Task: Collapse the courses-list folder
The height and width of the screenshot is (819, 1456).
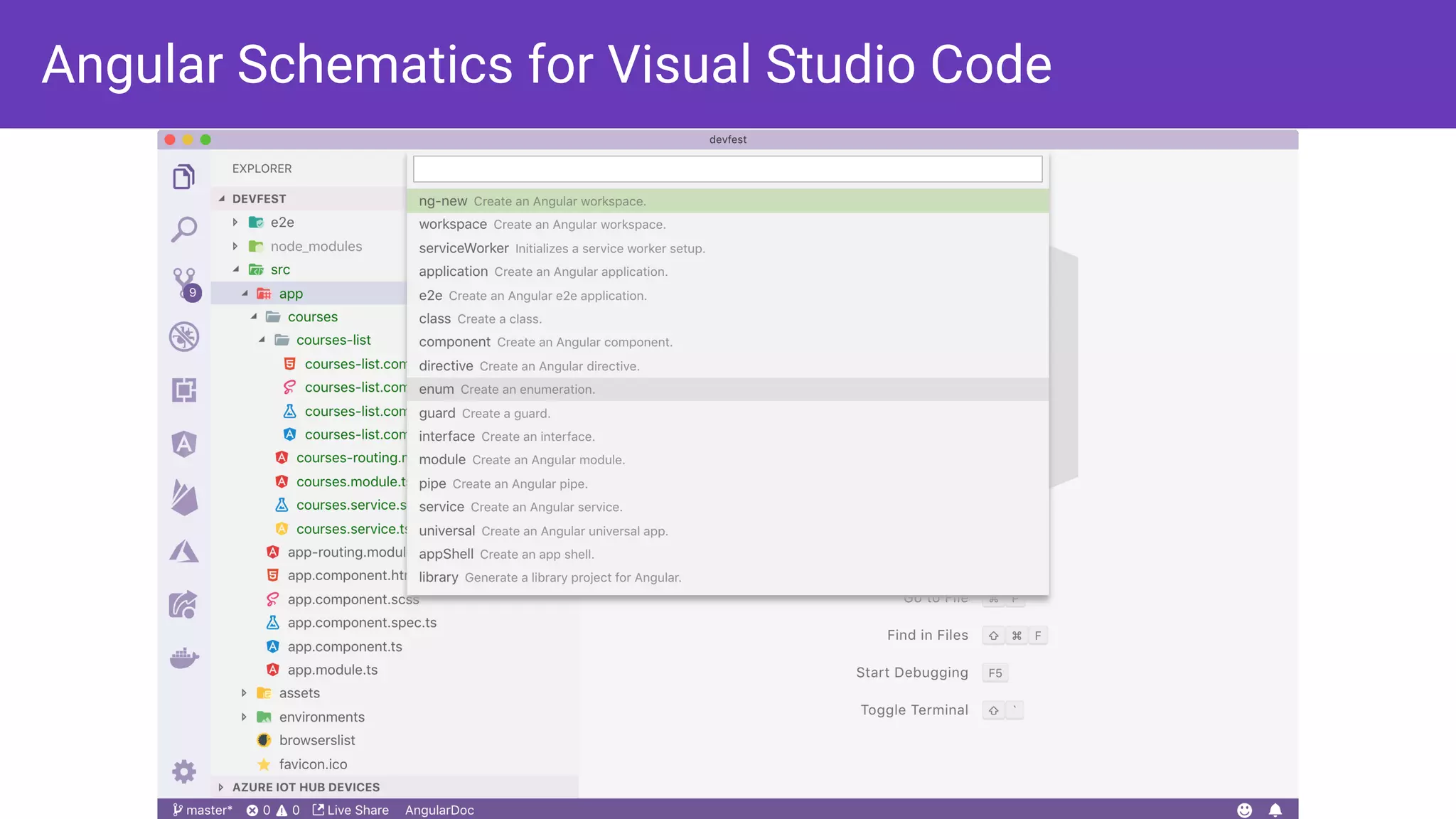Action: pos(262,341)
